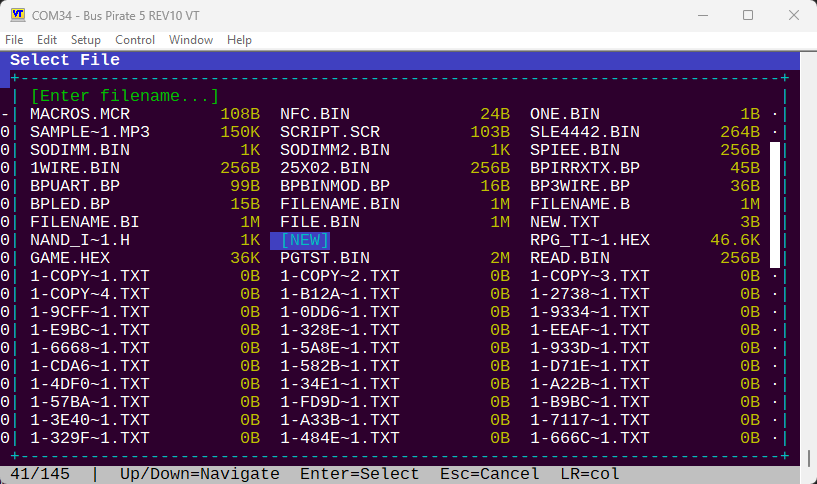817x484 pixels.
Task: Click the white file list scrollbar thumb
Action: point(774,204)
